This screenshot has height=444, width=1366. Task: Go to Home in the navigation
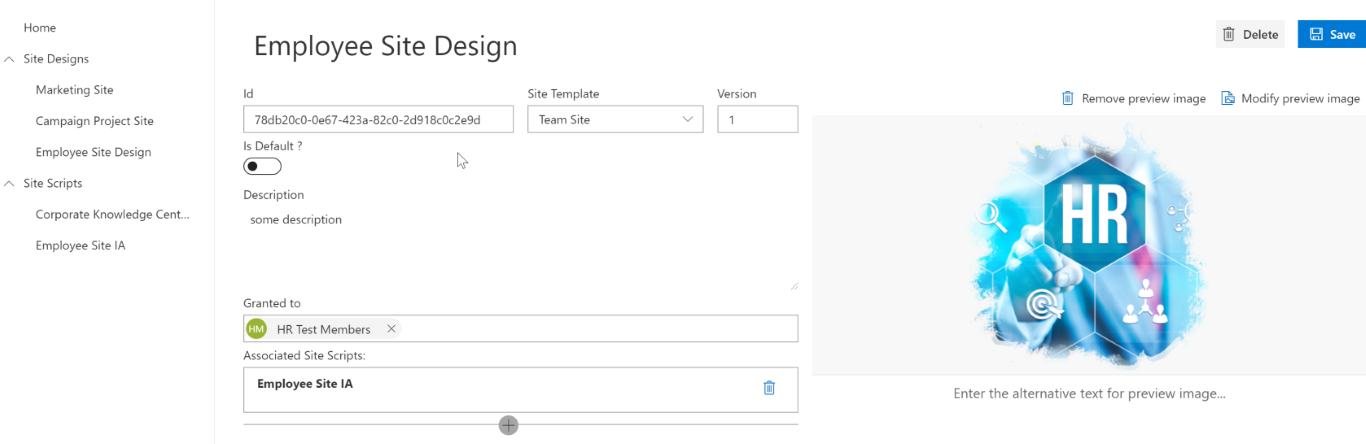[40, 28]
